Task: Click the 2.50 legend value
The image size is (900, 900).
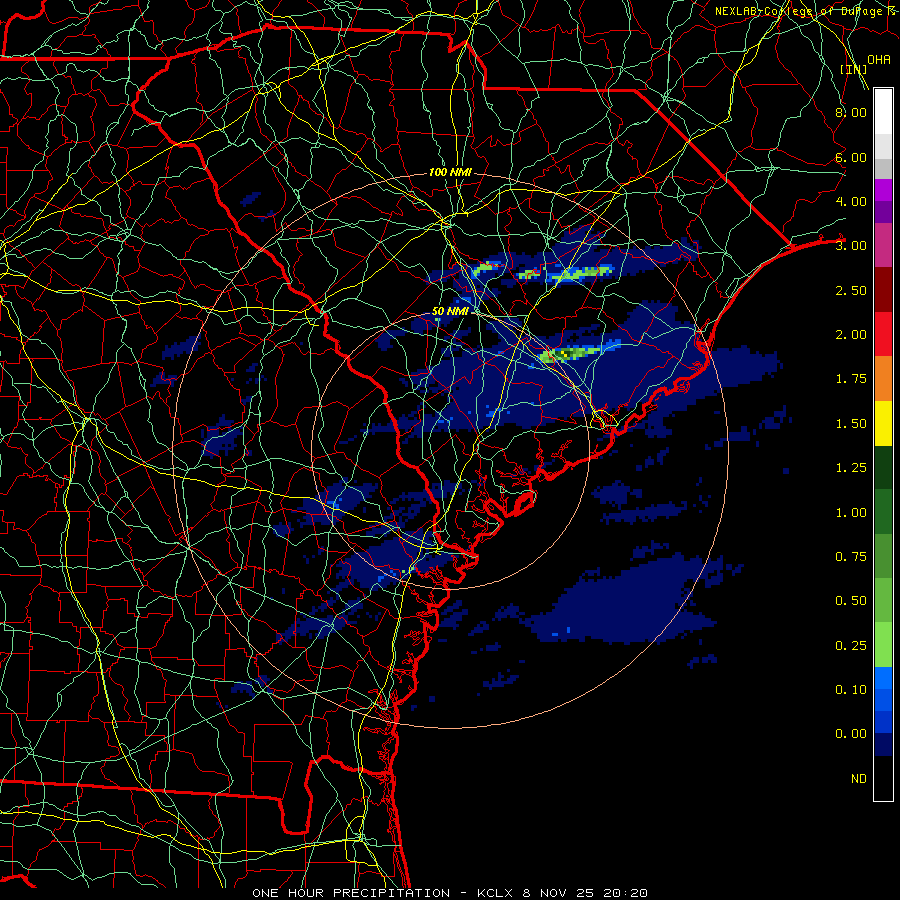Action: click(x=851, y=290)
